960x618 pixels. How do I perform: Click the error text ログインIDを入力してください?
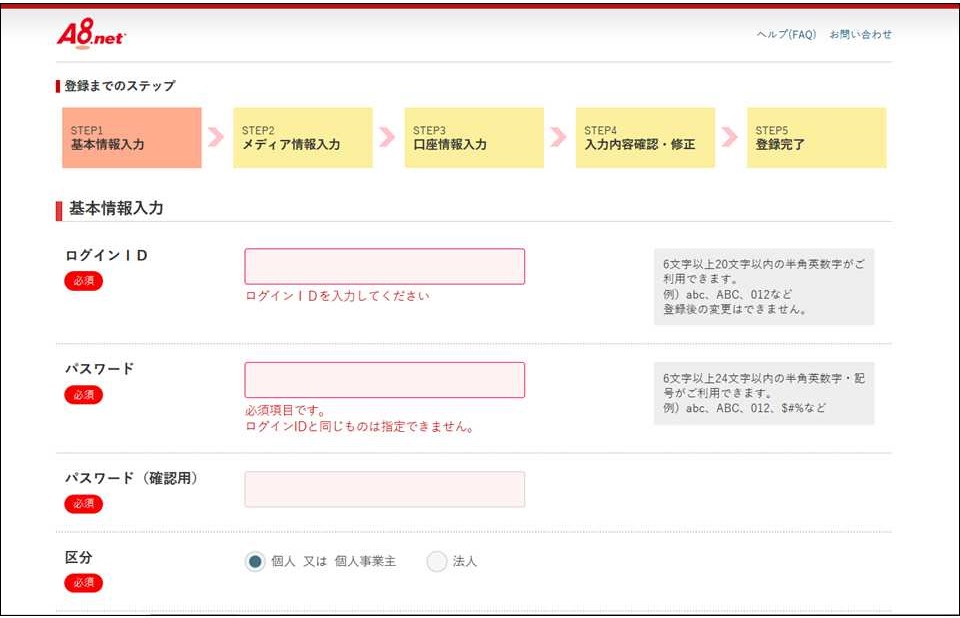337,296
